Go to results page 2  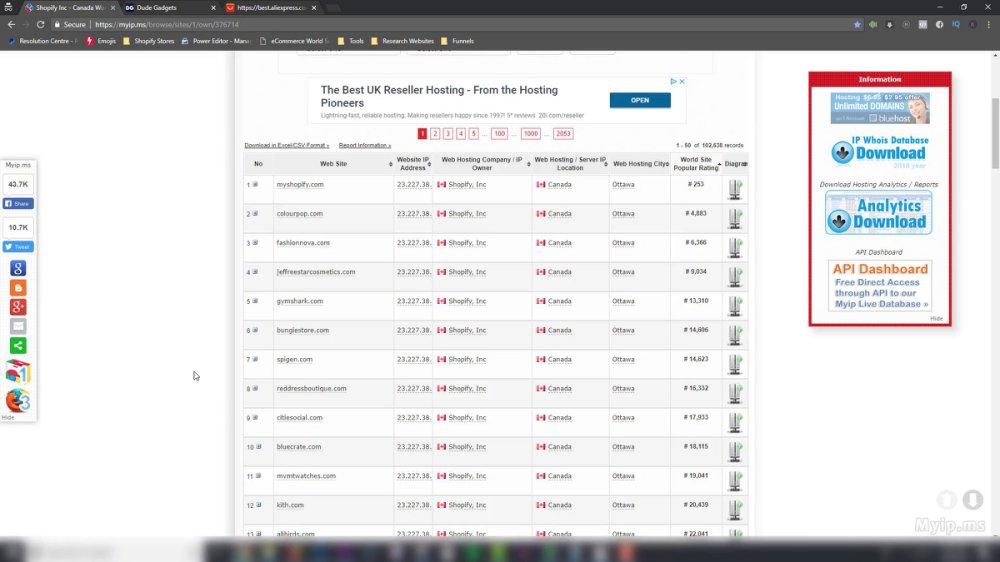435,133
